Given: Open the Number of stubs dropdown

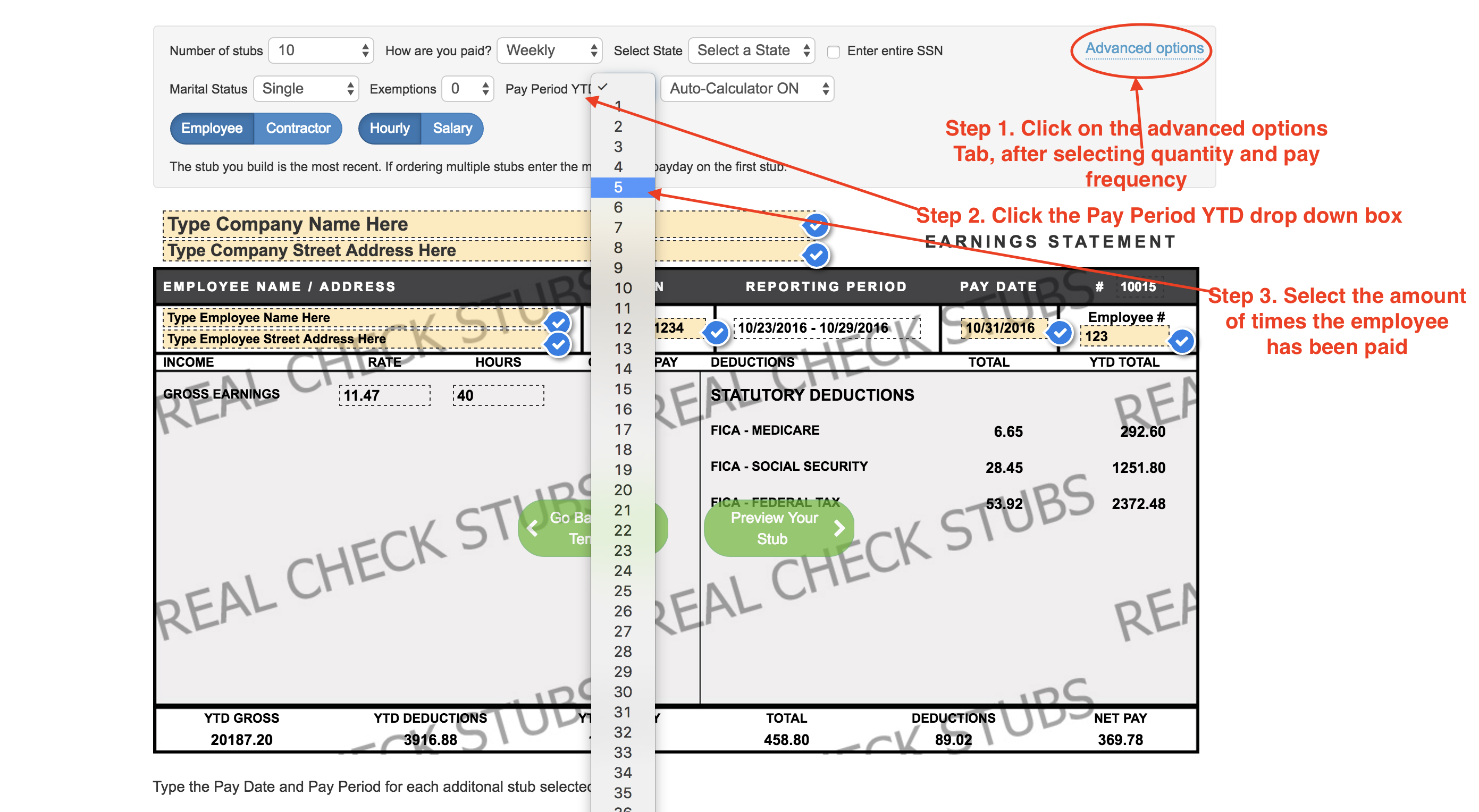Looking at the screenshot, I should click(x=321, y=50).
